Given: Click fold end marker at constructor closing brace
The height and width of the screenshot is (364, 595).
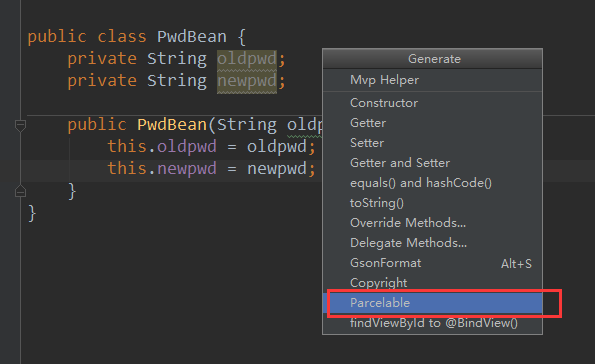Looking at the screenshot, I should [20, 191].
